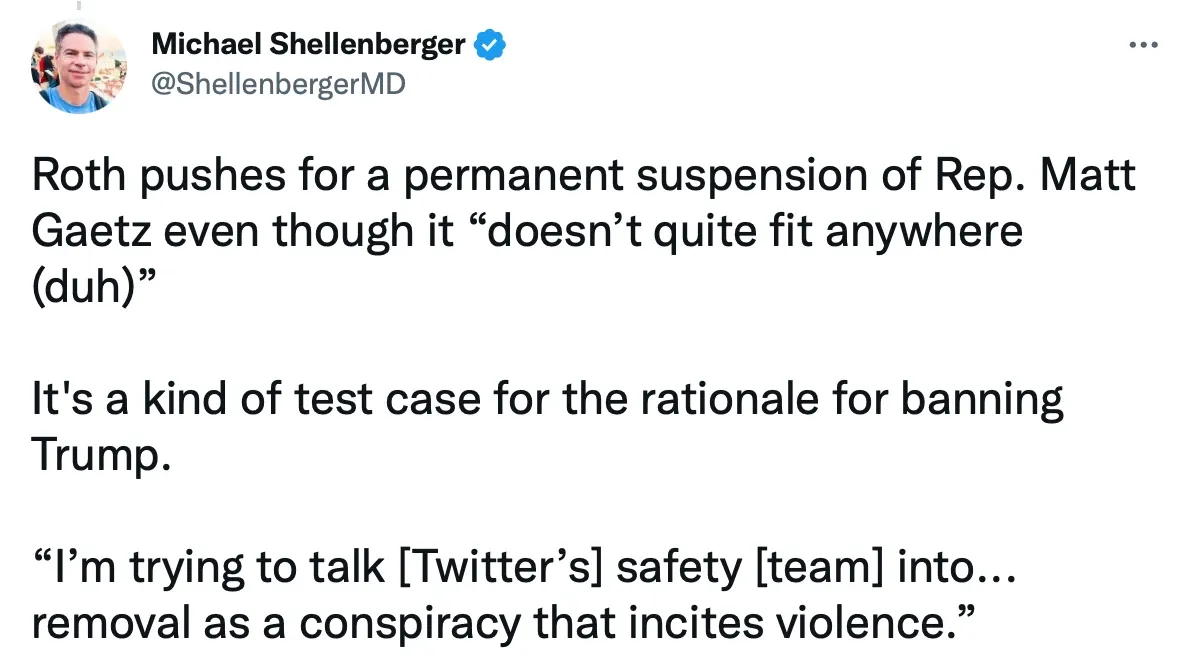
Task: Click the bracketed '[team]' text
Action: coord(819,567)
